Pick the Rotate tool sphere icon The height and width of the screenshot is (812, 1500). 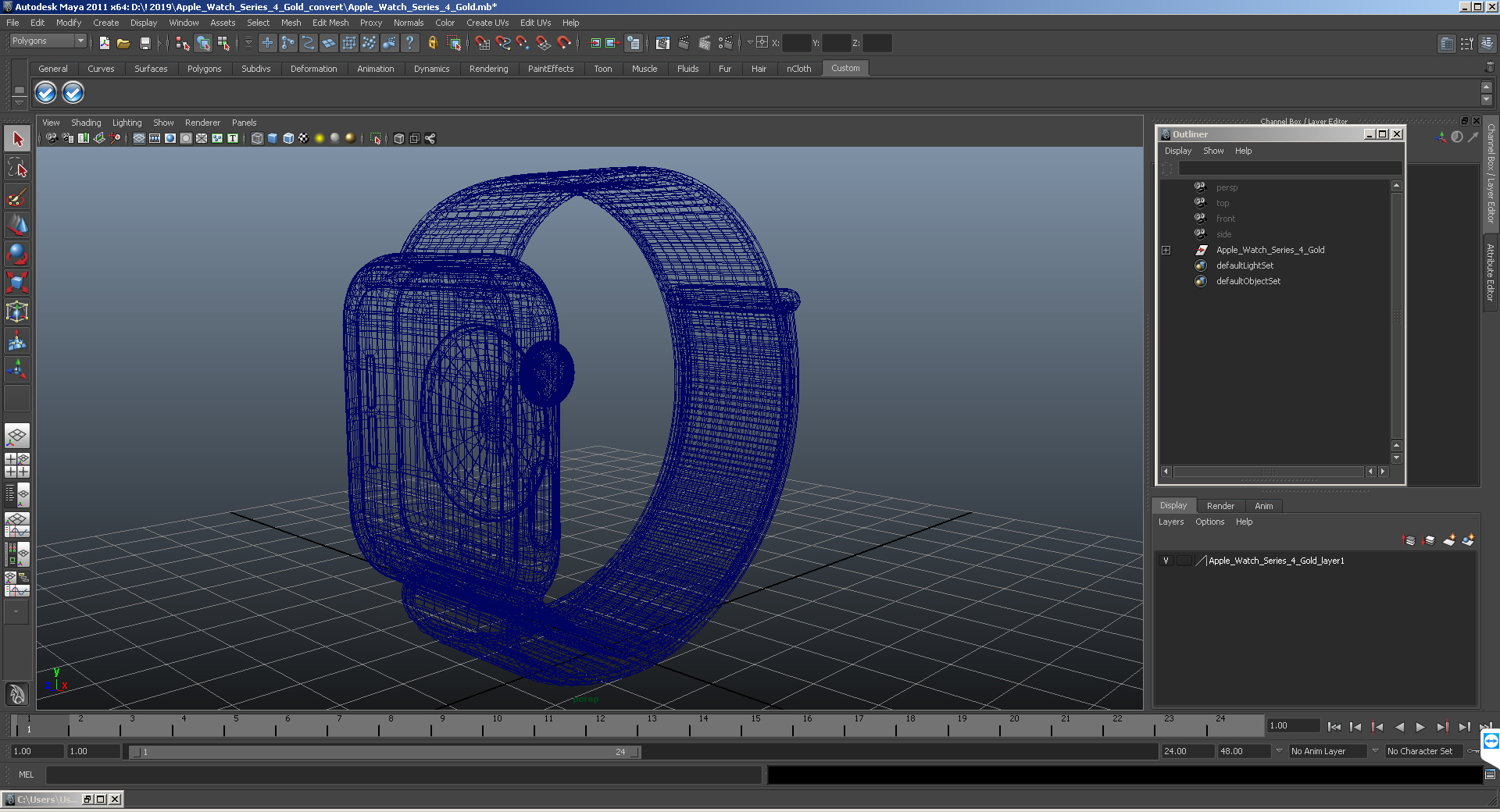[17, 254]
